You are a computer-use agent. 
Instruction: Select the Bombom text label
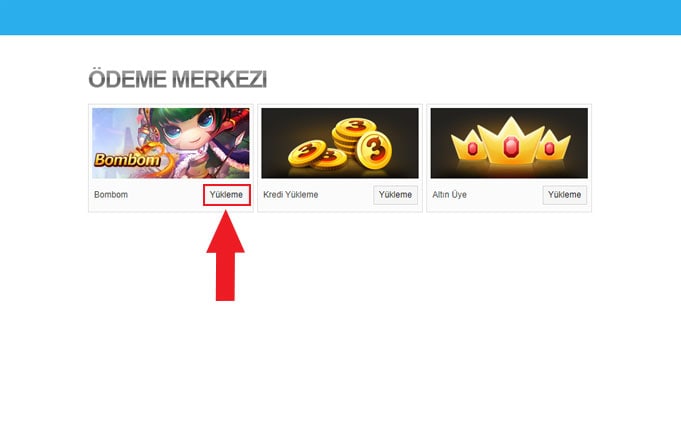(111, 195)
